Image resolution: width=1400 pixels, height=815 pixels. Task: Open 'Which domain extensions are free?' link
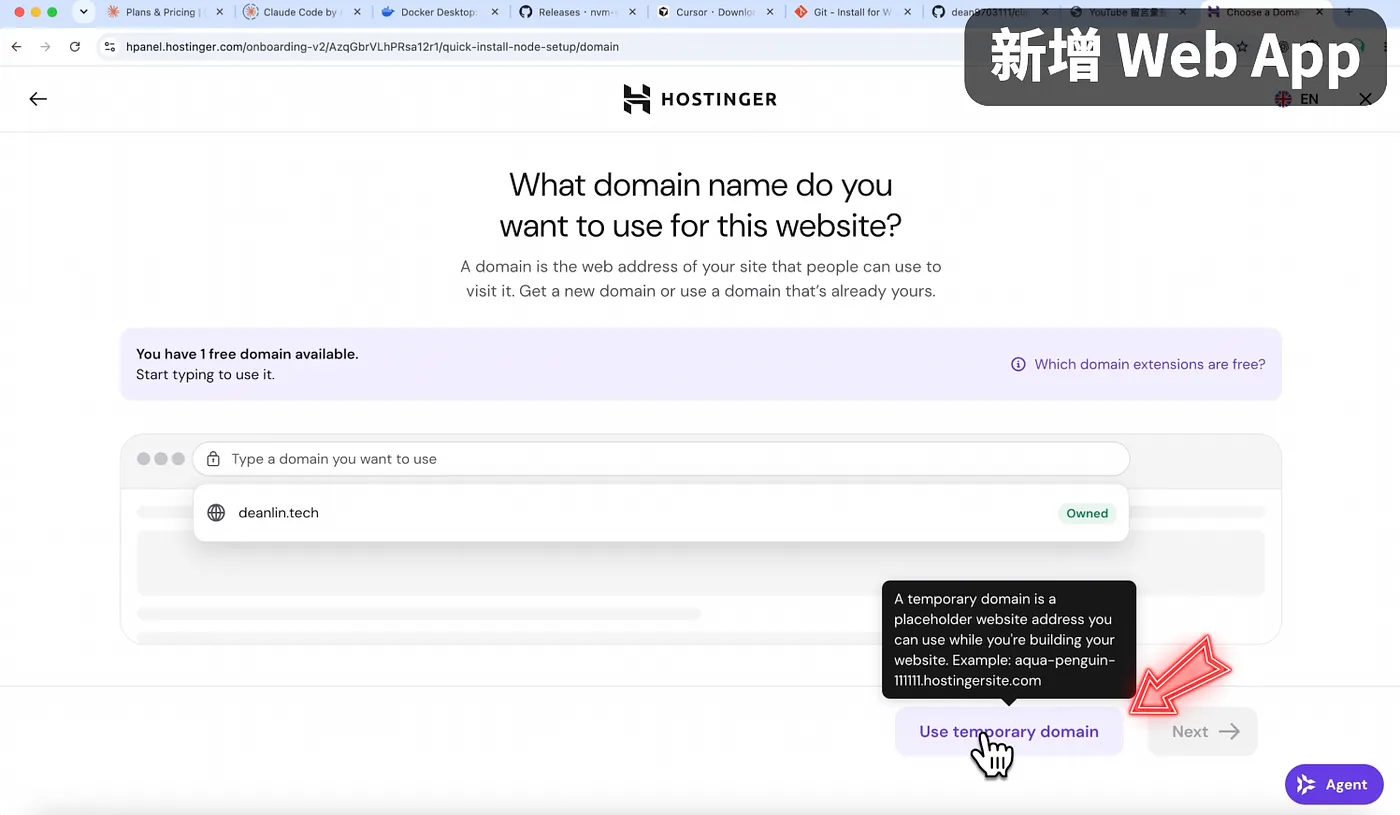point(1149,364)
